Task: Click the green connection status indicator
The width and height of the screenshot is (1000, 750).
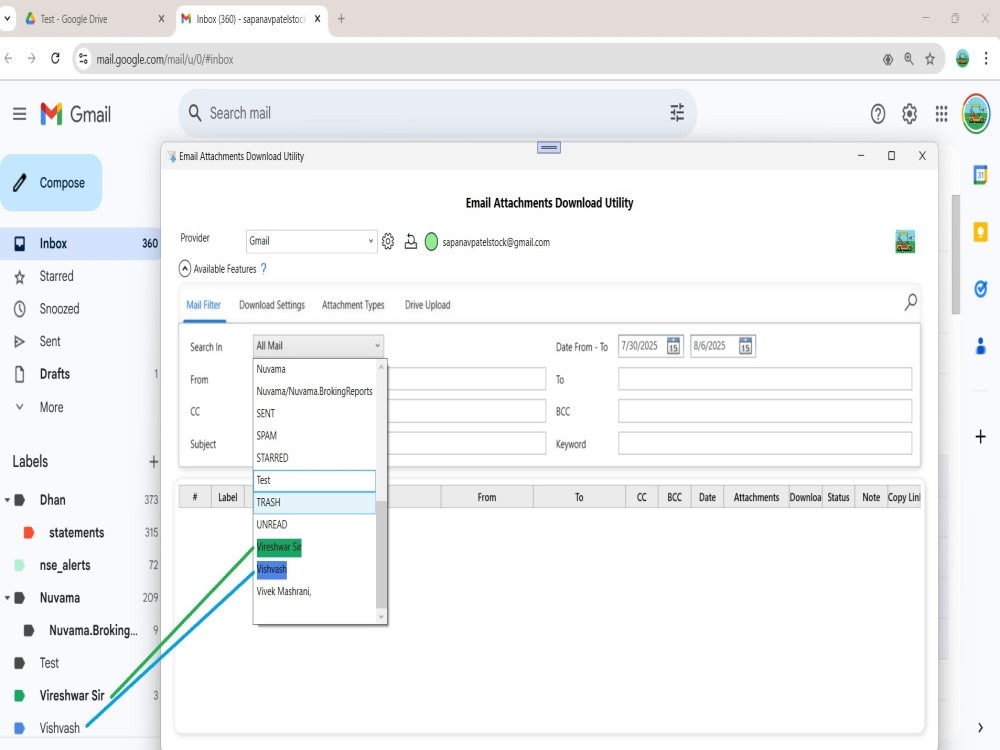Action: [431, 242]
